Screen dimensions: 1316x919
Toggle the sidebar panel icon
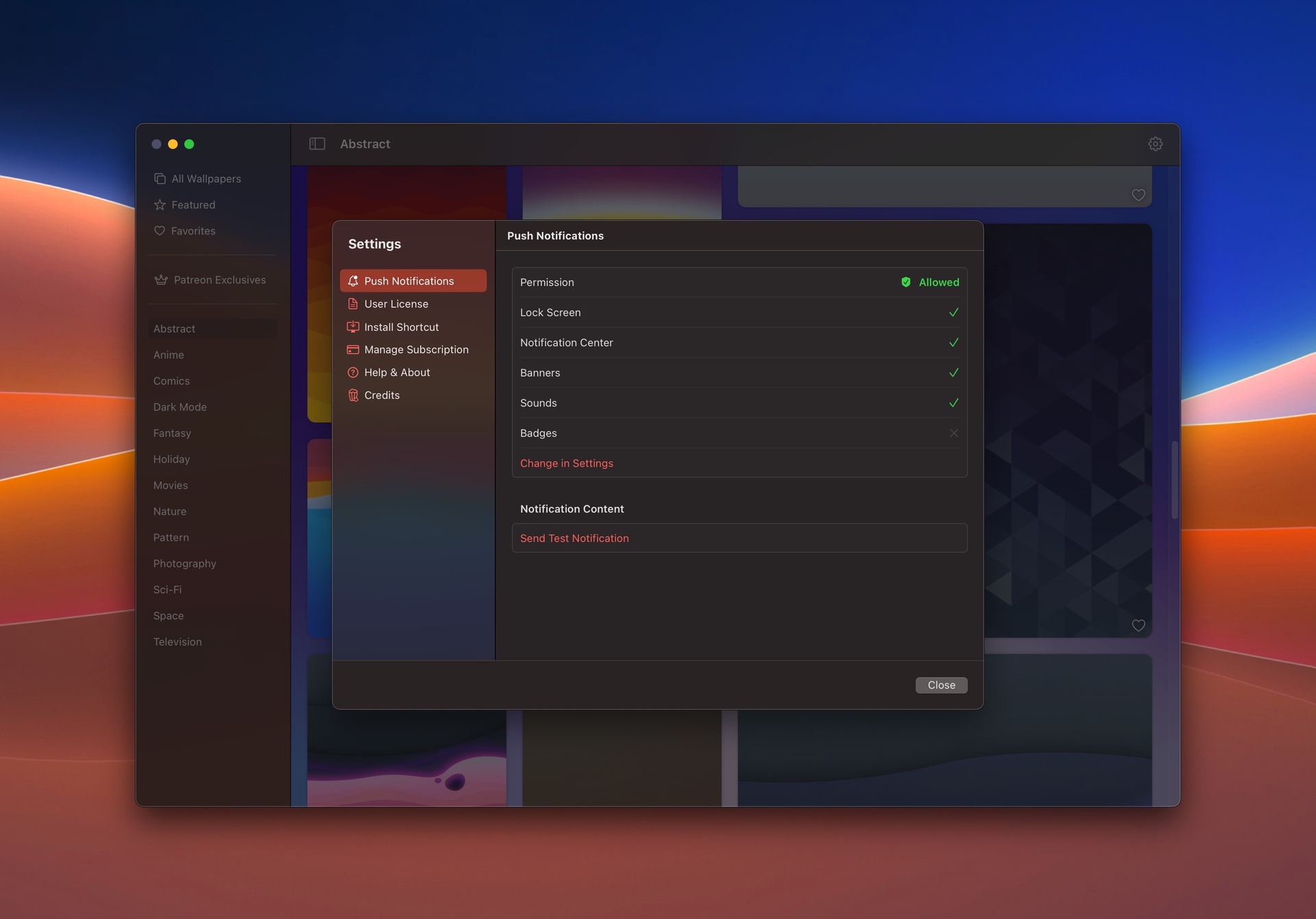317,144
